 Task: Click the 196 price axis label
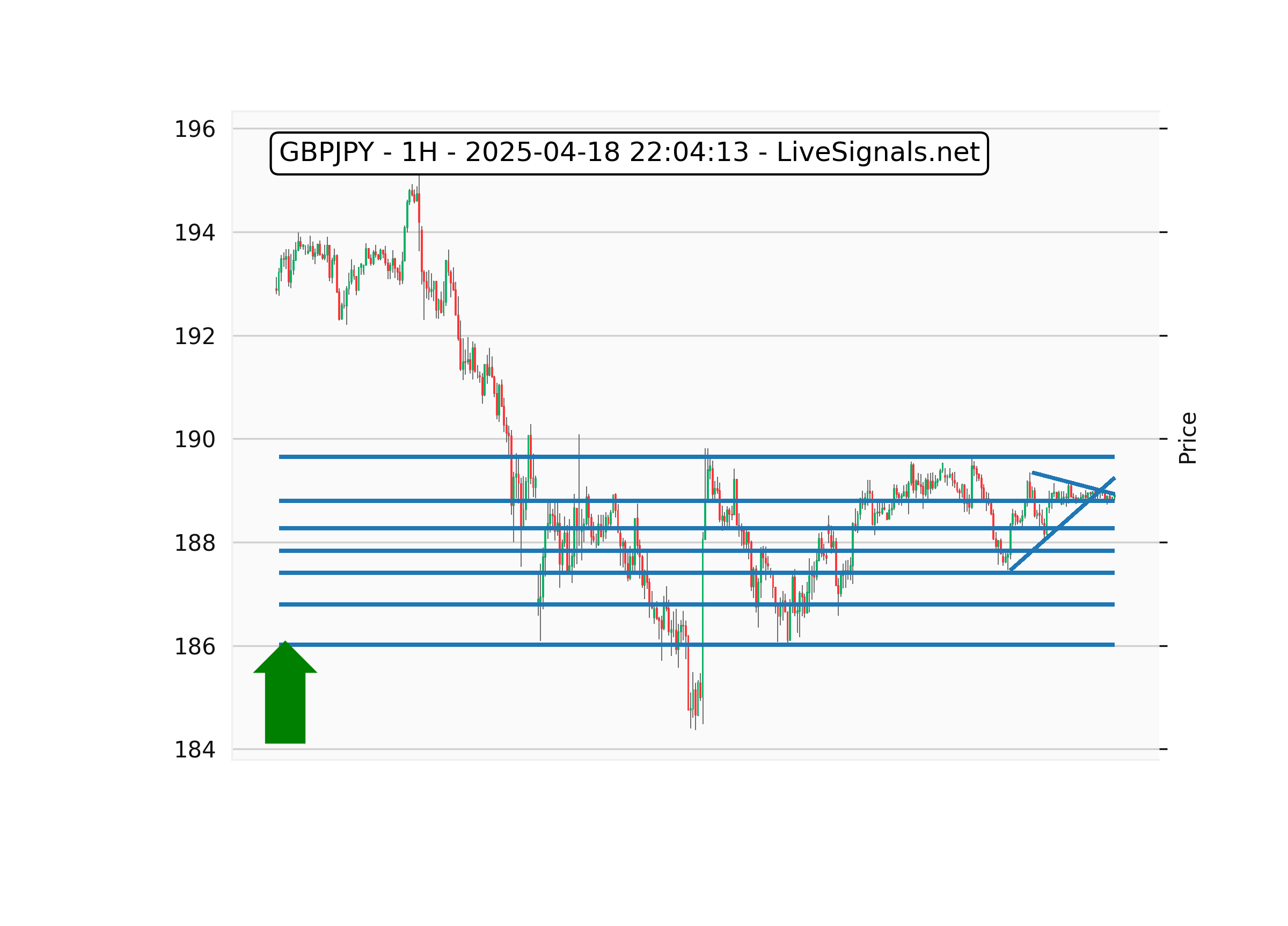click(x=194, y=129)
